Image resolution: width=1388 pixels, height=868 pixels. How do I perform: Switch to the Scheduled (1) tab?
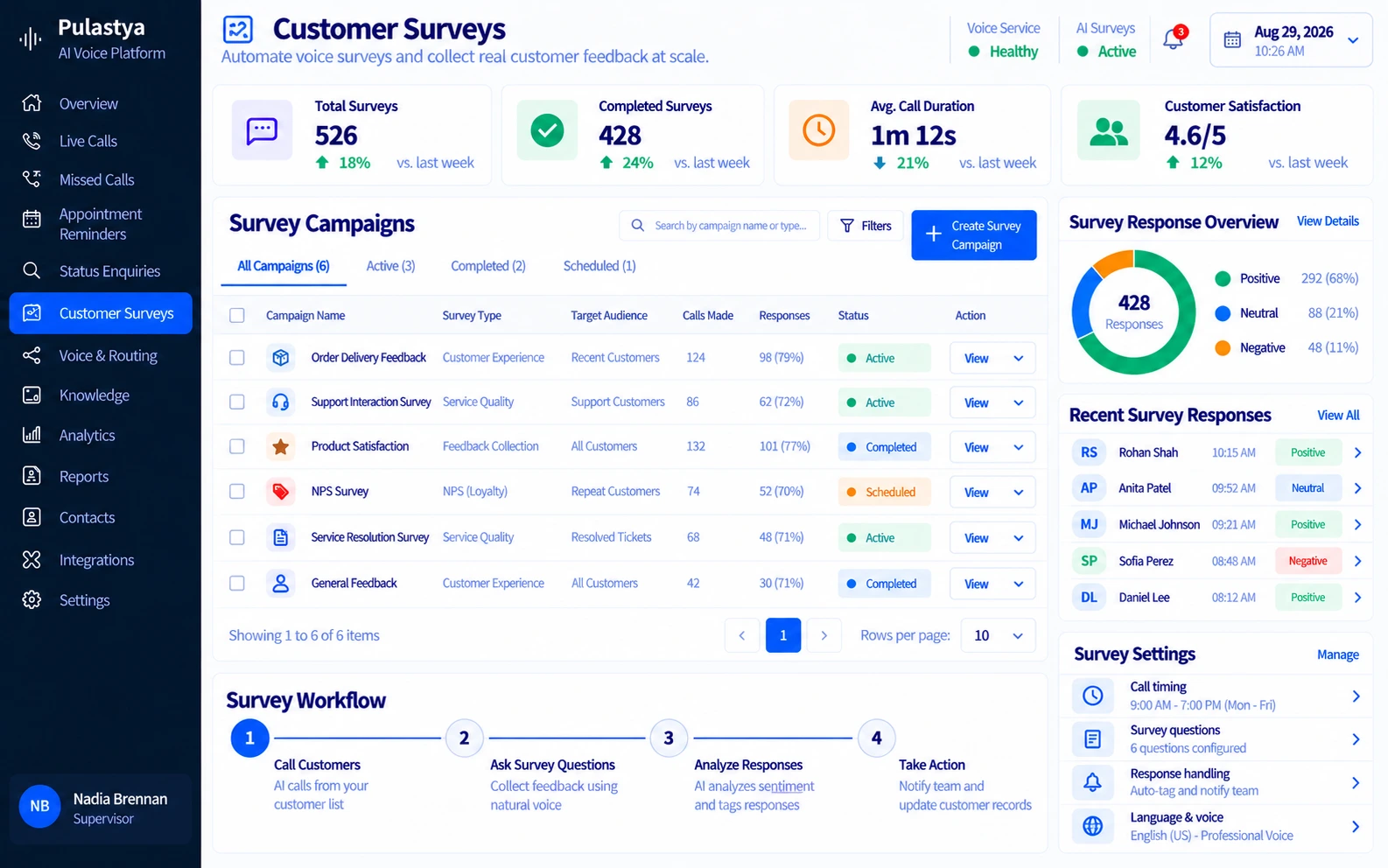click(x=599, y=266)
